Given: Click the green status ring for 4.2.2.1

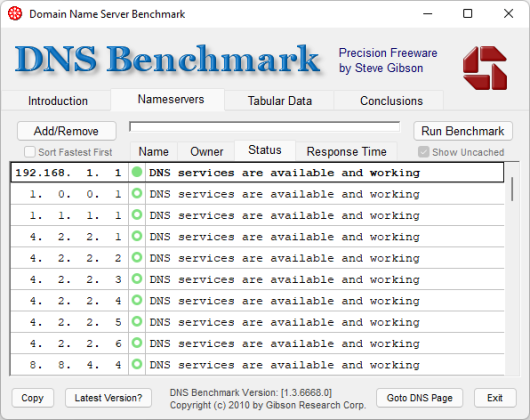Looking at the screenshot, I should click(137, 236).
